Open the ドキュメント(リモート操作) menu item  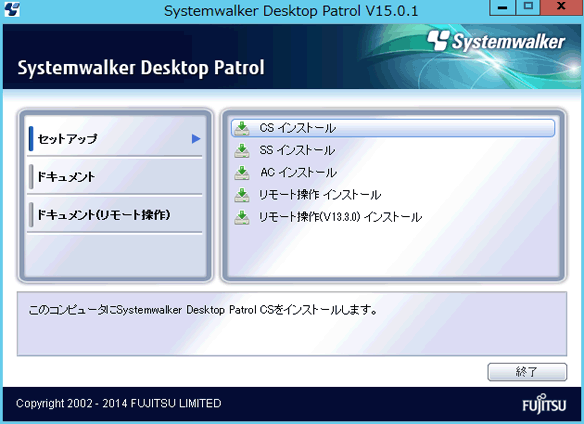(115, 215)
